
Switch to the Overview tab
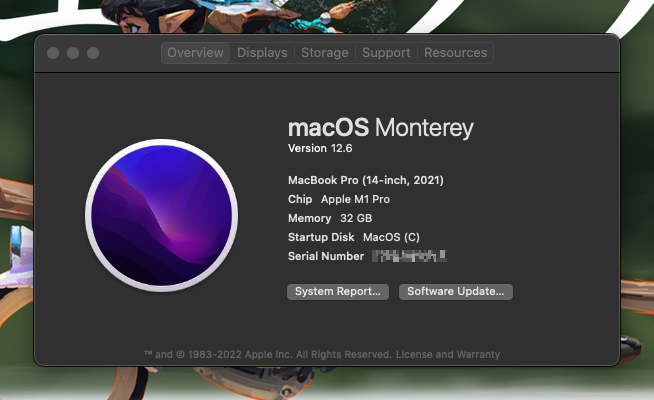195,53
